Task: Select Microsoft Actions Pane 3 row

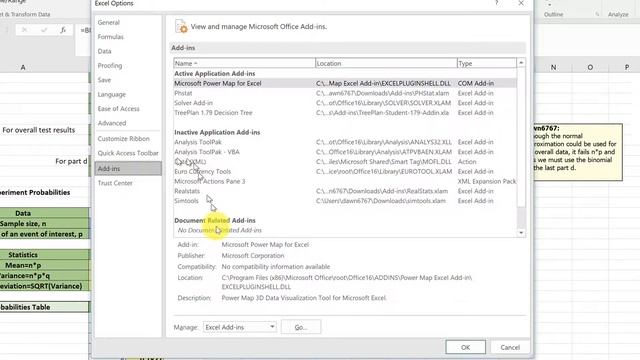Action: (345, 181)
